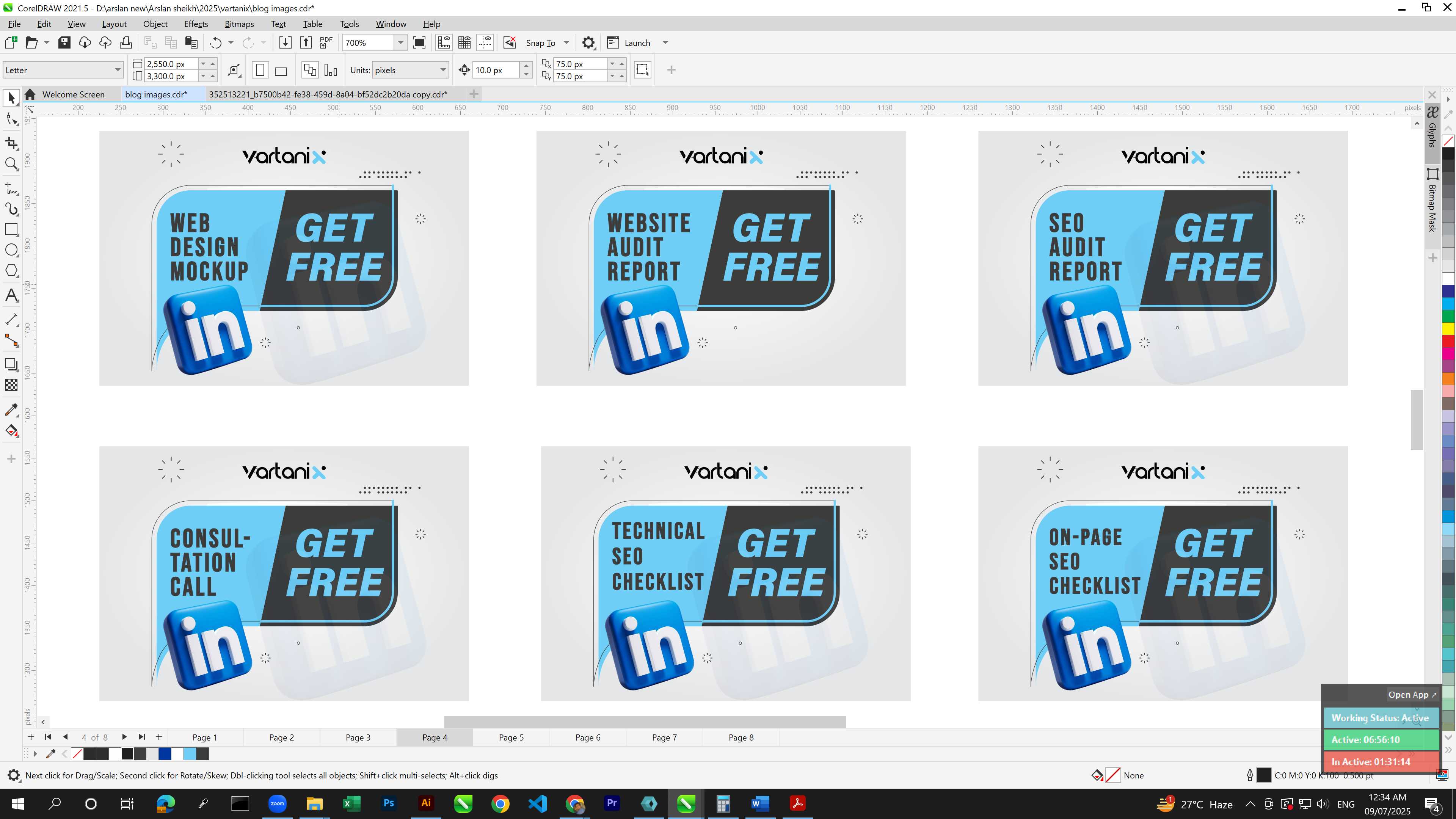This screenshot has width=1456, height=819.
Task: Select the Interactive Fill tool
Action: pyautogui.click(x=11, y=431)
